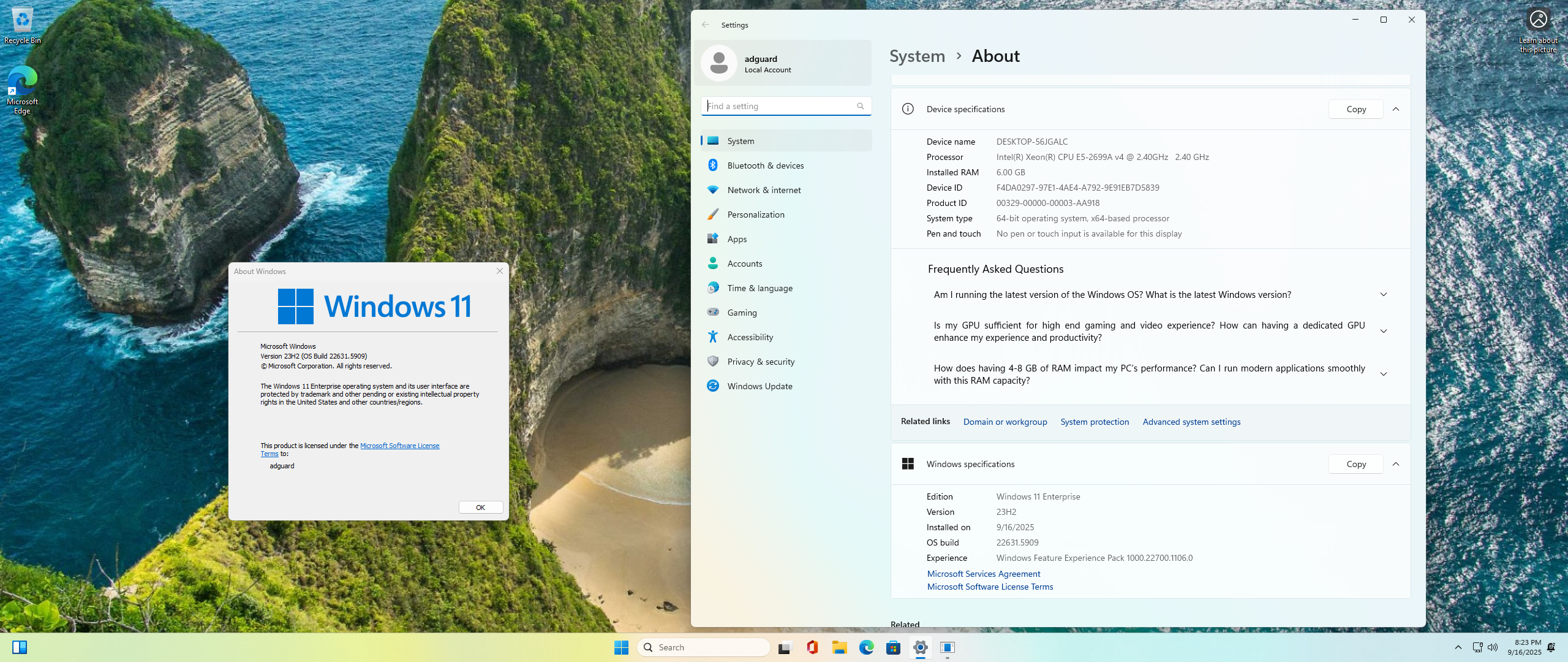Show hidden tray icons chevron
This screenshot has height=662, width=1568.
click(1458, 647)
